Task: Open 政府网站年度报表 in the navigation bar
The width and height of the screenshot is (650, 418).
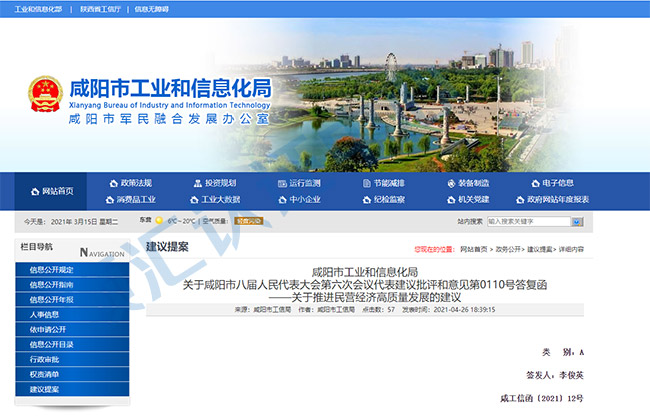Action: tap(558, 200)
